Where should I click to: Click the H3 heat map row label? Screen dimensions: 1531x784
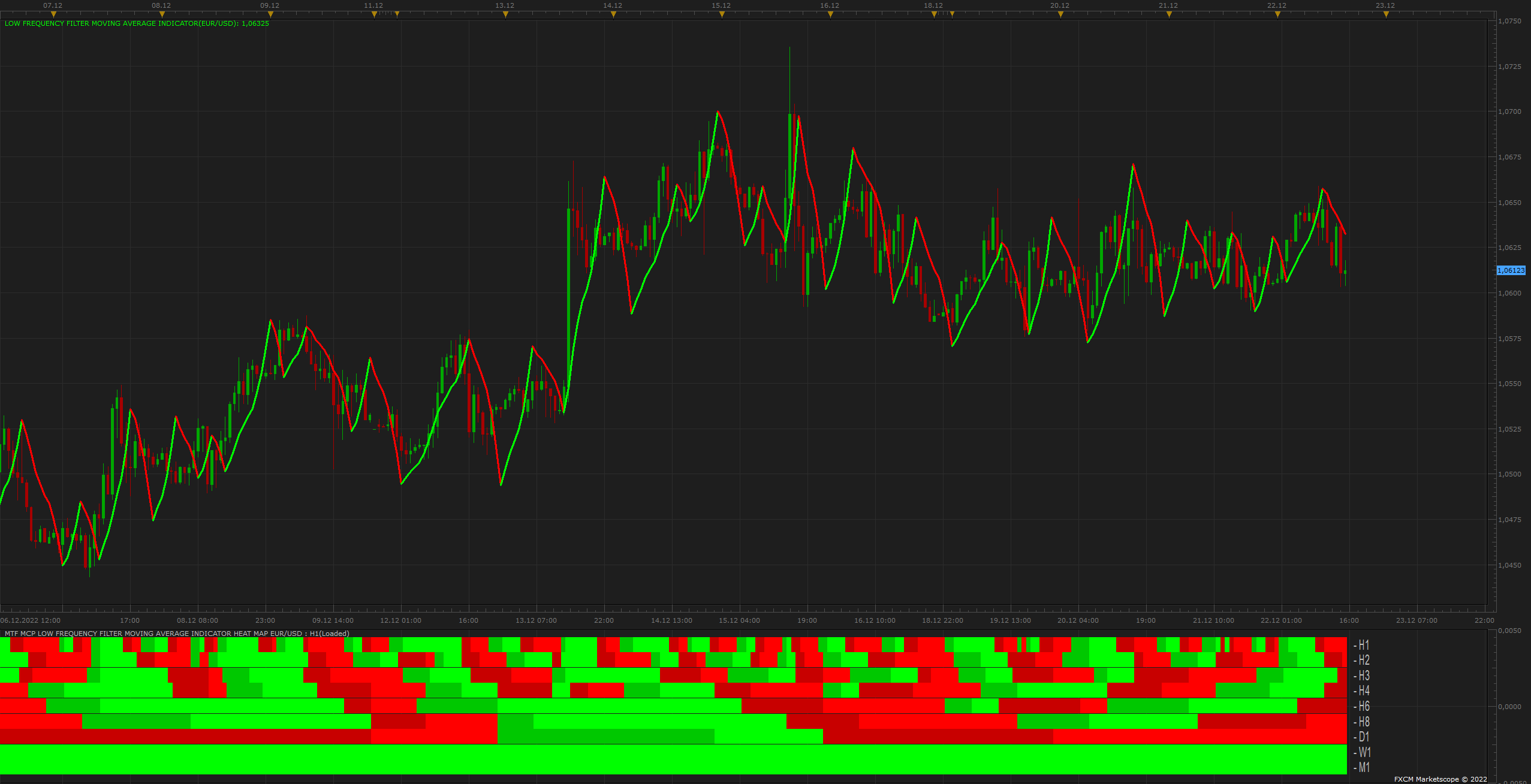click(x=1361, y=676)
